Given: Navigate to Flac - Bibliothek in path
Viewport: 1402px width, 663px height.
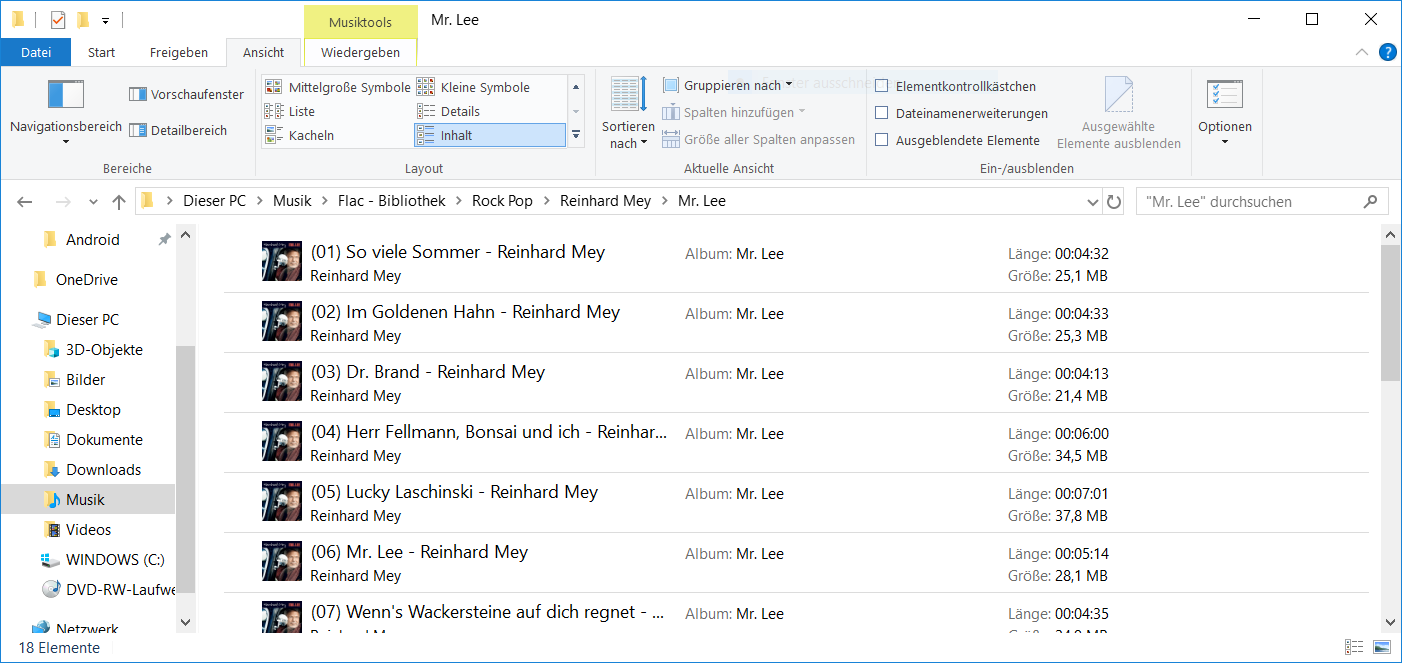Looking at the screenshot, I should [392, 201].
